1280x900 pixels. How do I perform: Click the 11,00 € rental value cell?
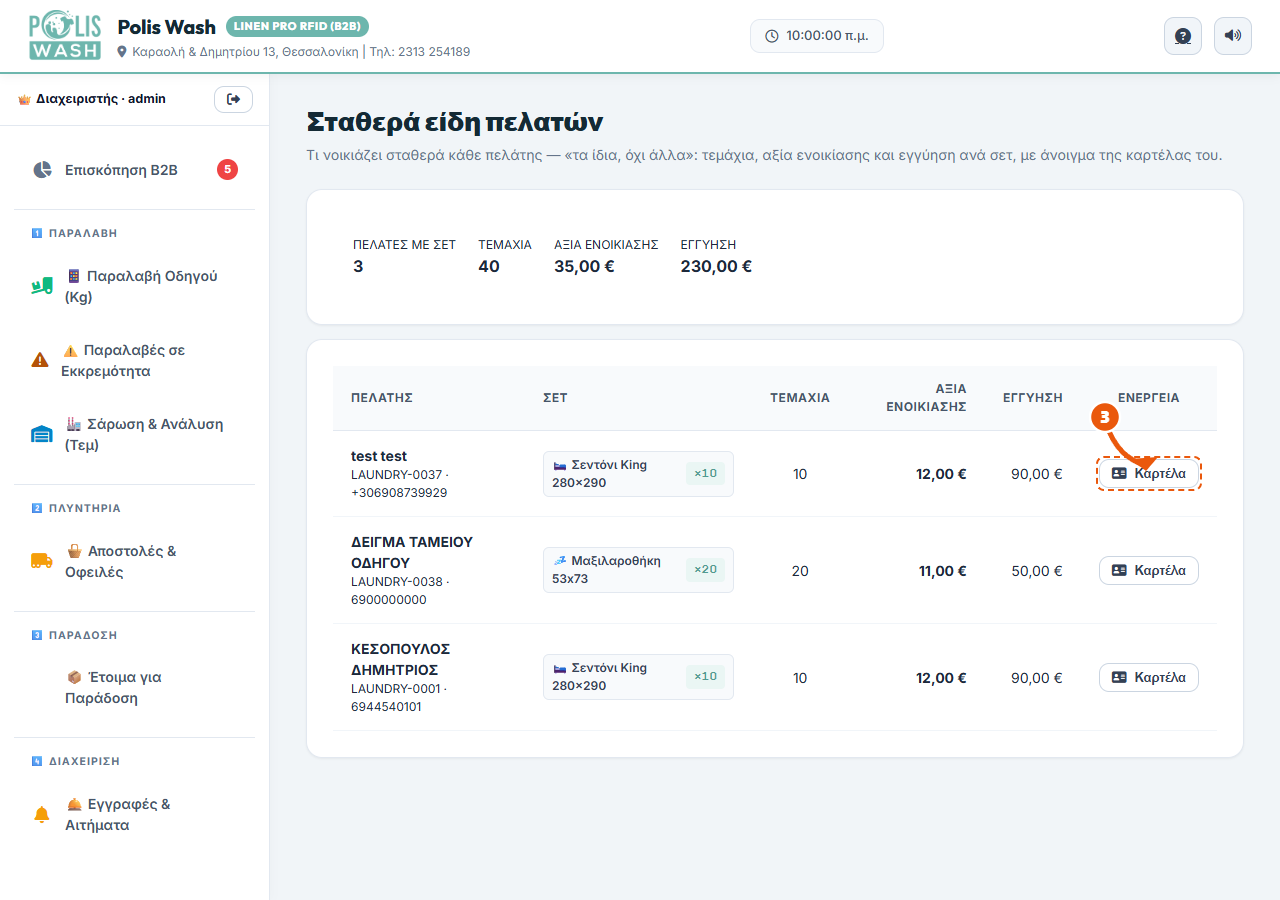[942, 571]
